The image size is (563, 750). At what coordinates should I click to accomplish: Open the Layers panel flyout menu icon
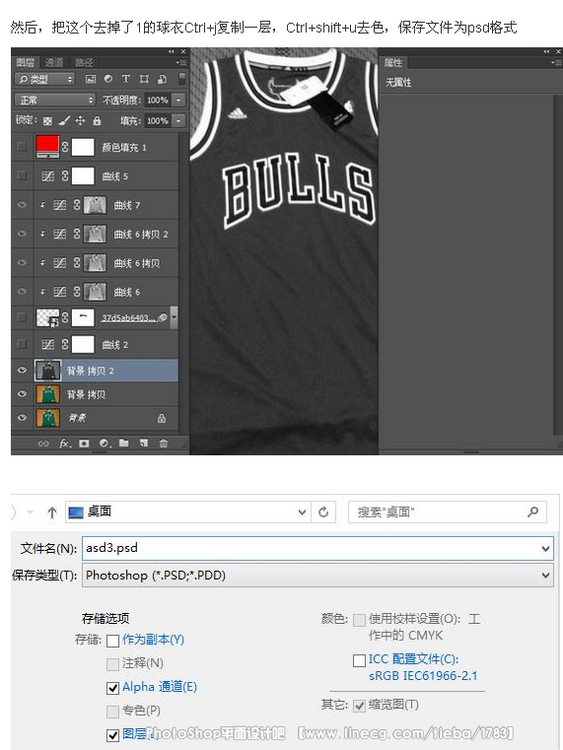[x=180, y=63]
